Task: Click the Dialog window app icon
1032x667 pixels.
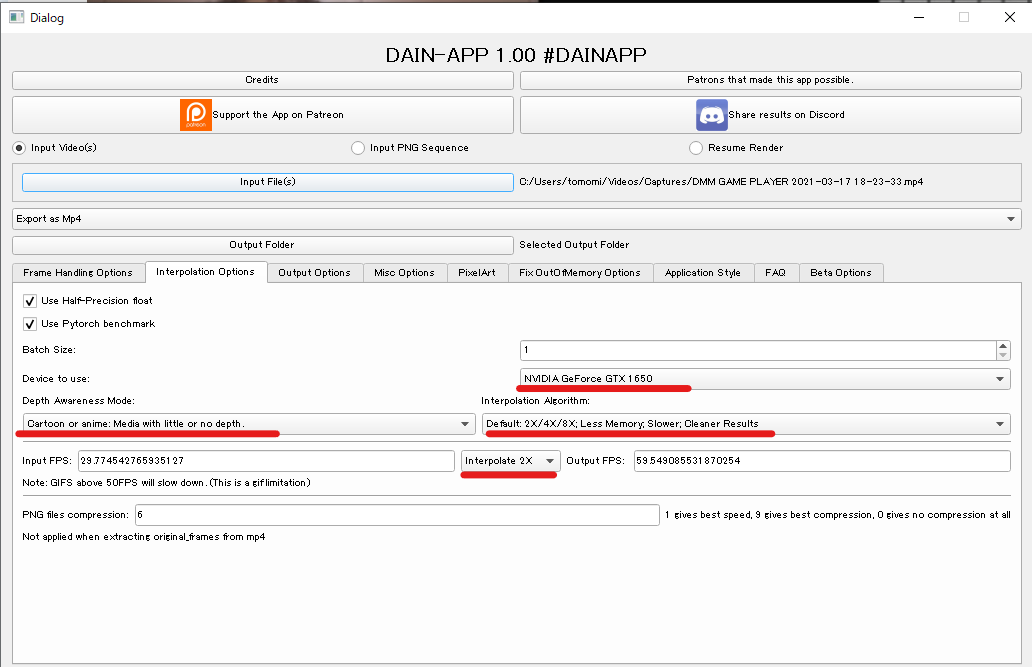Action: coord(16,17)
